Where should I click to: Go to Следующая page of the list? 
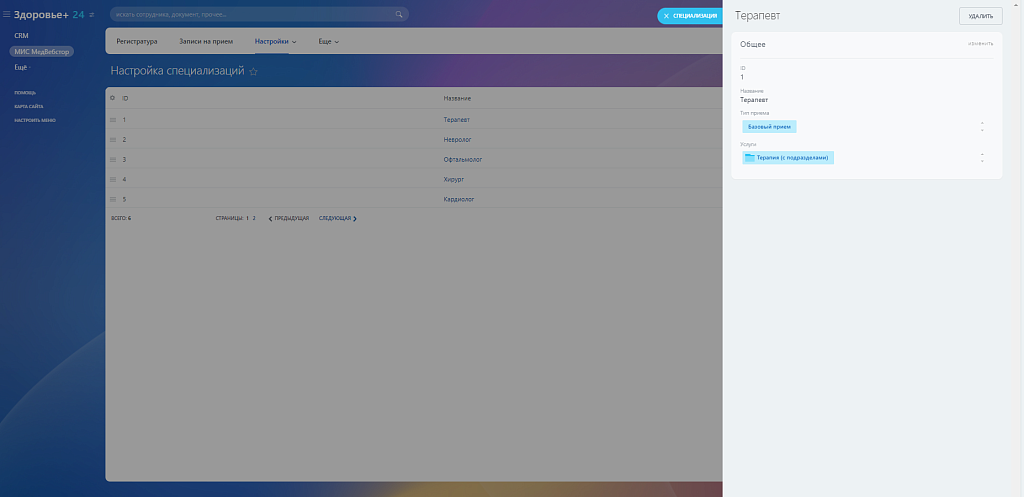coord(338,218)
